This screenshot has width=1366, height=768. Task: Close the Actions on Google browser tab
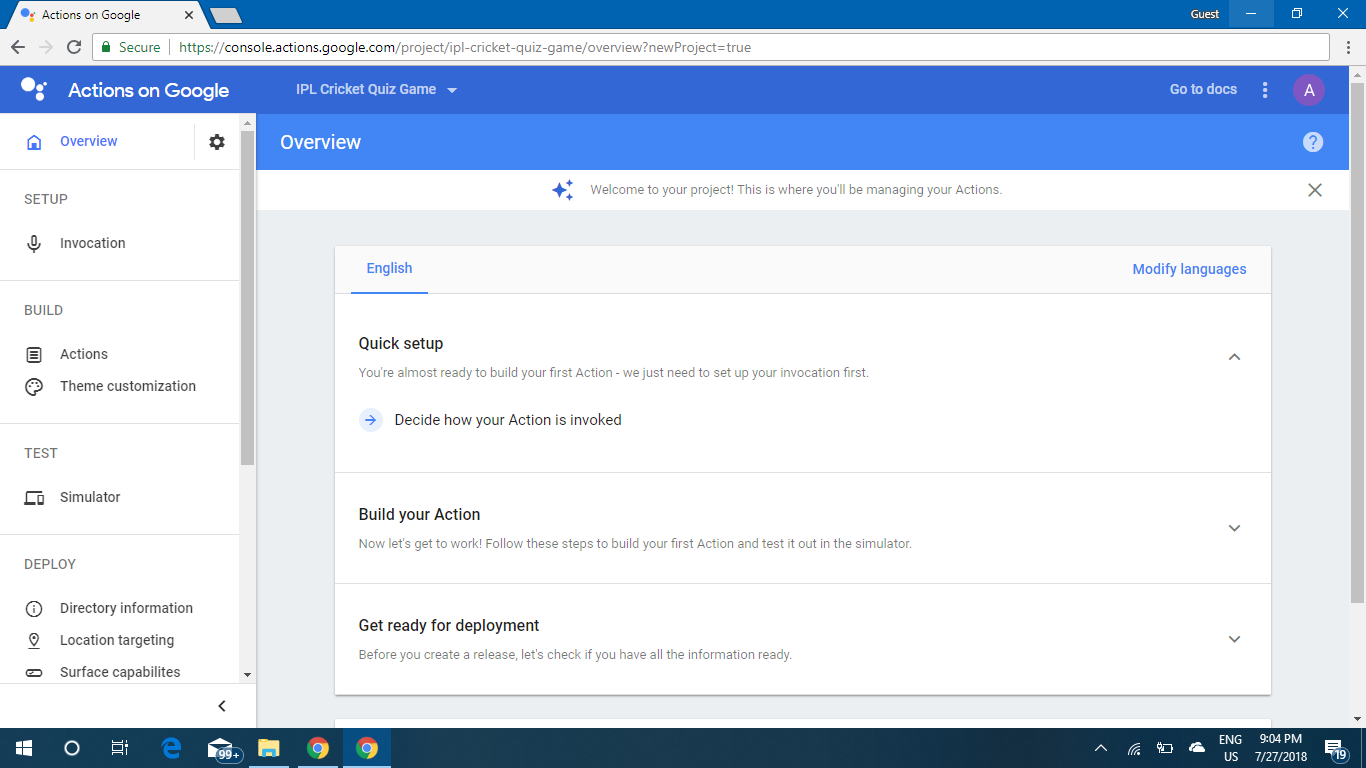point(189,15)
